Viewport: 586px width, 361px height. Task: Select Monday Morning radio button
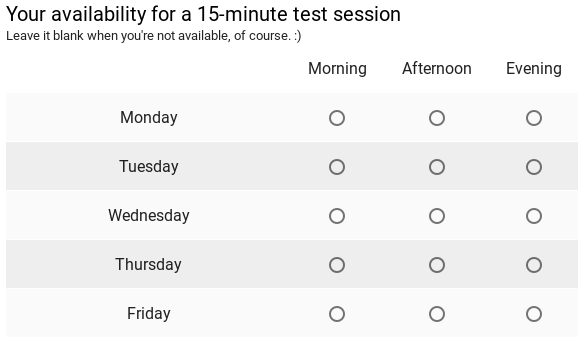(x=337, y=118)
